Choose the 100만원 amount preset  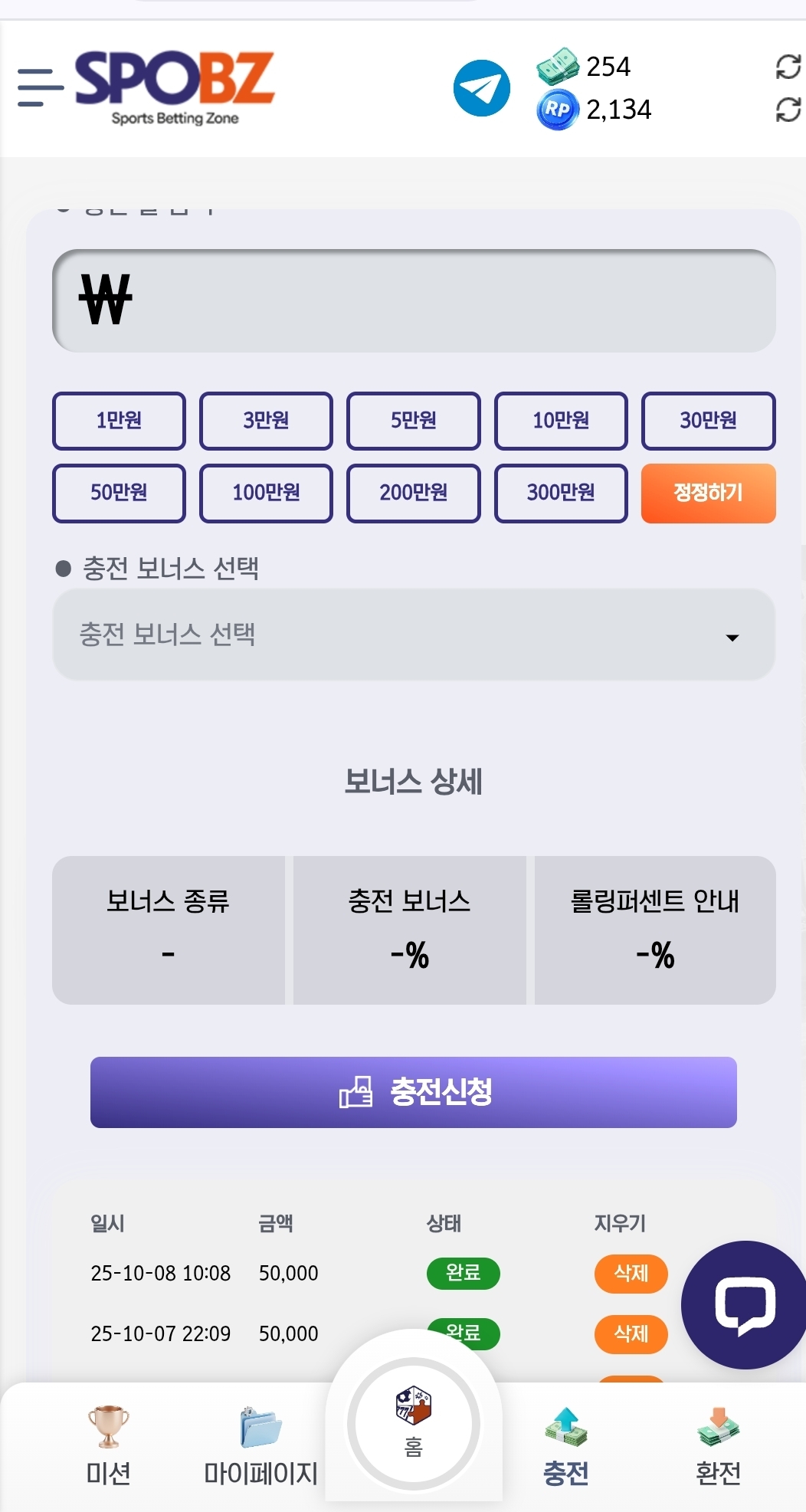point(266,493)
